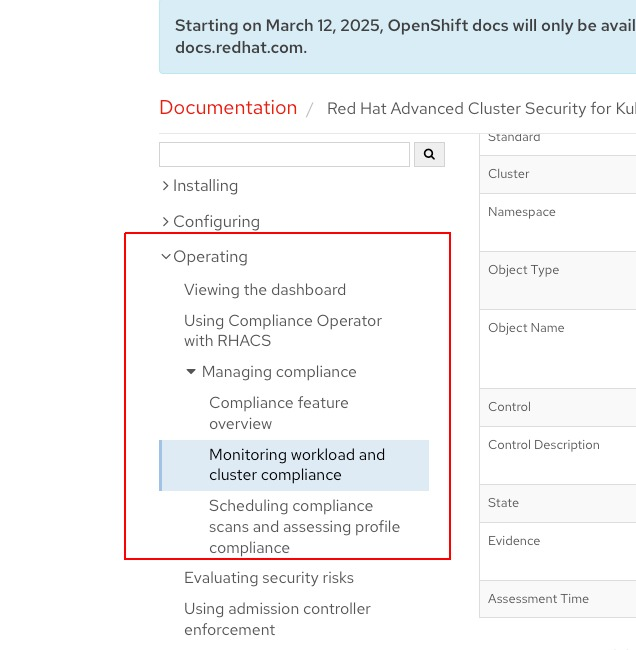Open the Documentation breadcrumb link
This screenshot has height=650, width=636.
(x=228, y=108)
